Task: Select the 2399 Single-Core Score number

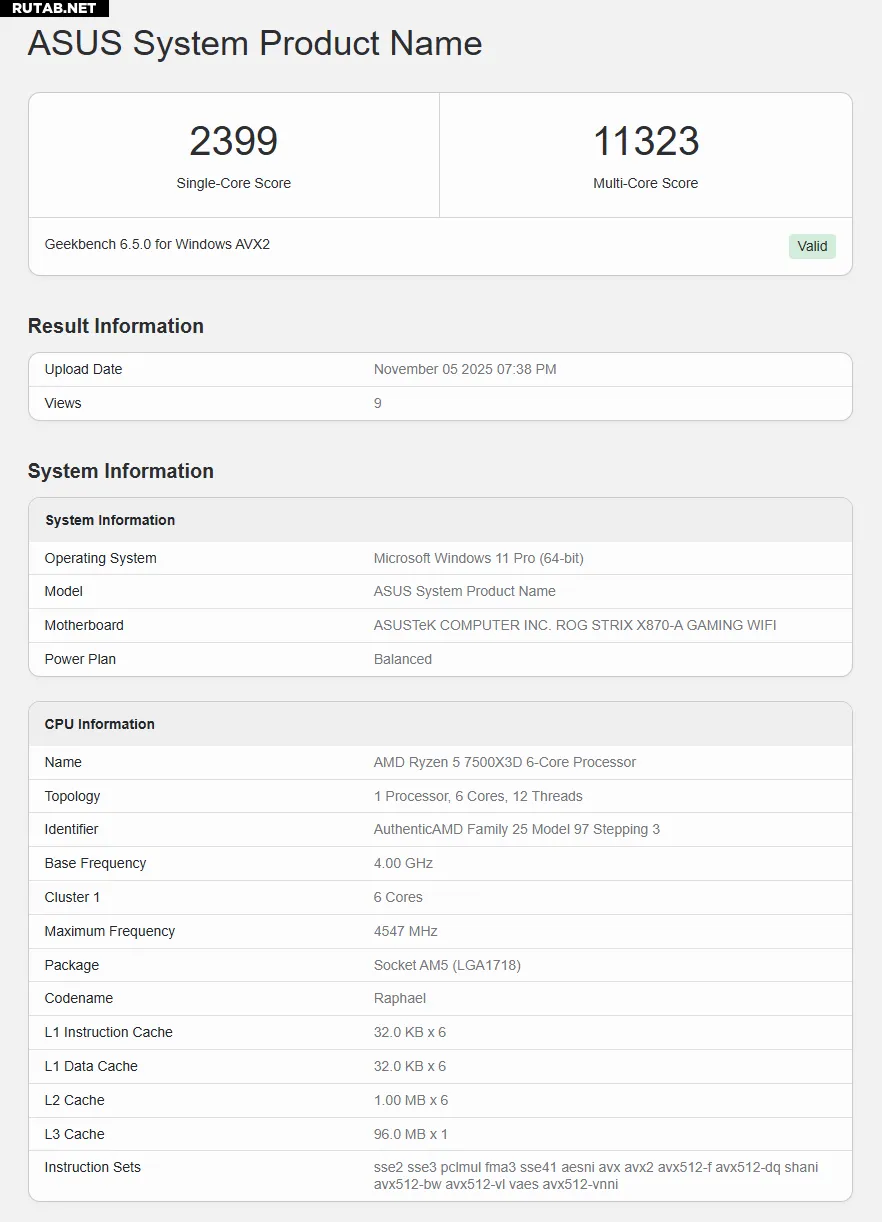Action: 233,141
